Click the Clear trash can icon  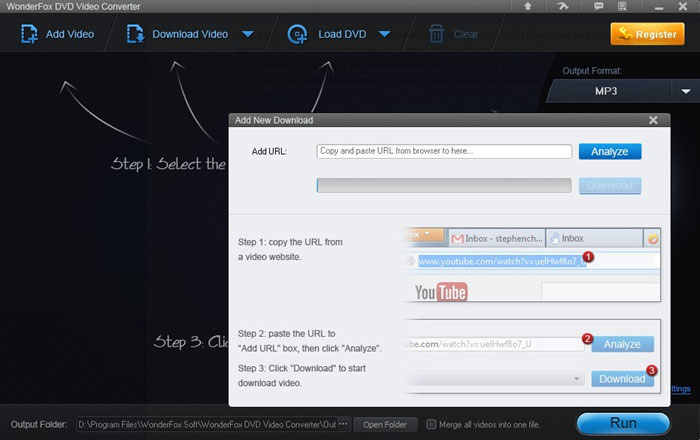pyautogui.click(x=436, y=34)
